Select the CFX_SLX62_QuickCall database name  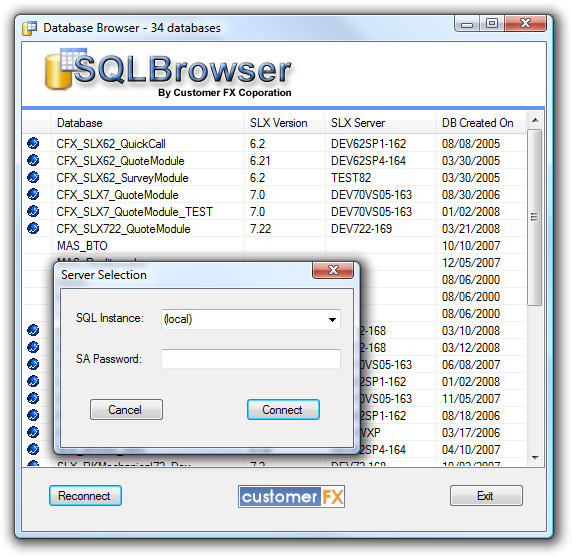(111, 144)
